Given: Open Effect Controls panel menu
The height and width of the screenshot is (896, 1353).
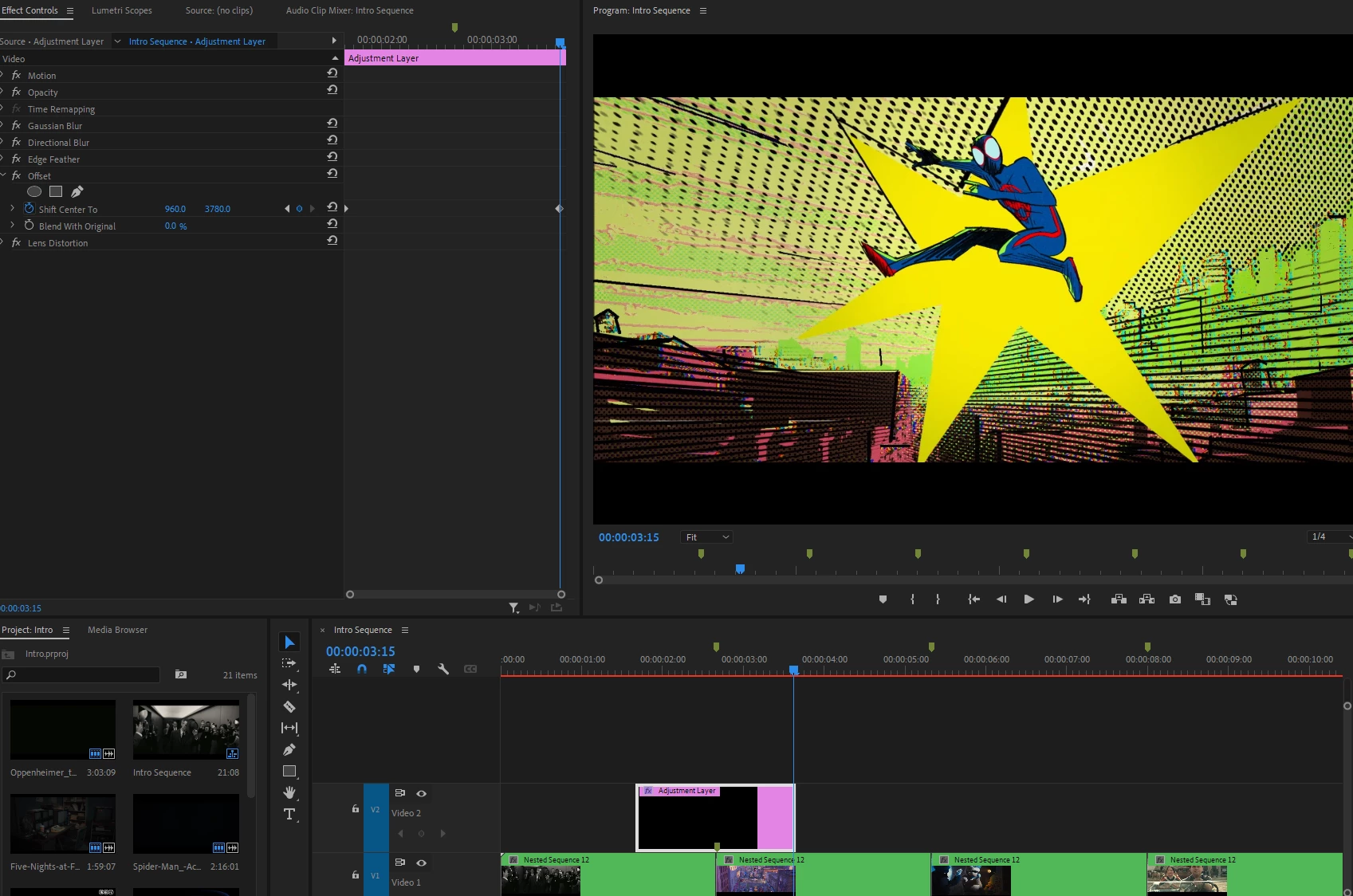Looking at the screenshot, I should (x=70, y=11).
